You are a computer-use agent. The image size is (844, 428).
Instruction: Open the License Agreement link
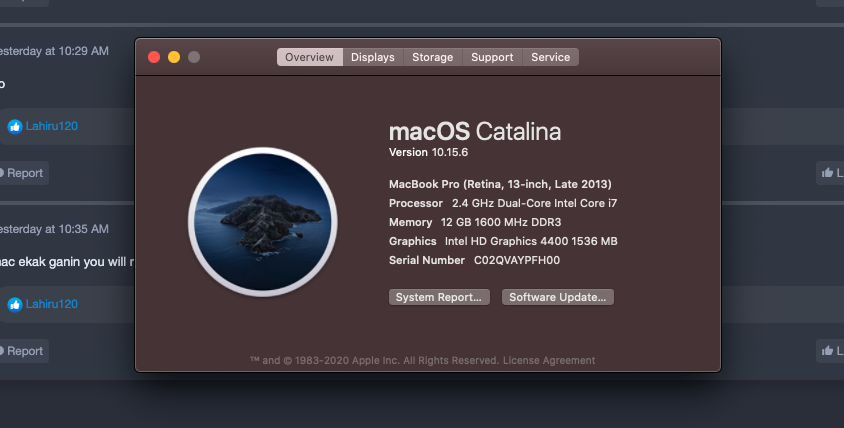549,361
